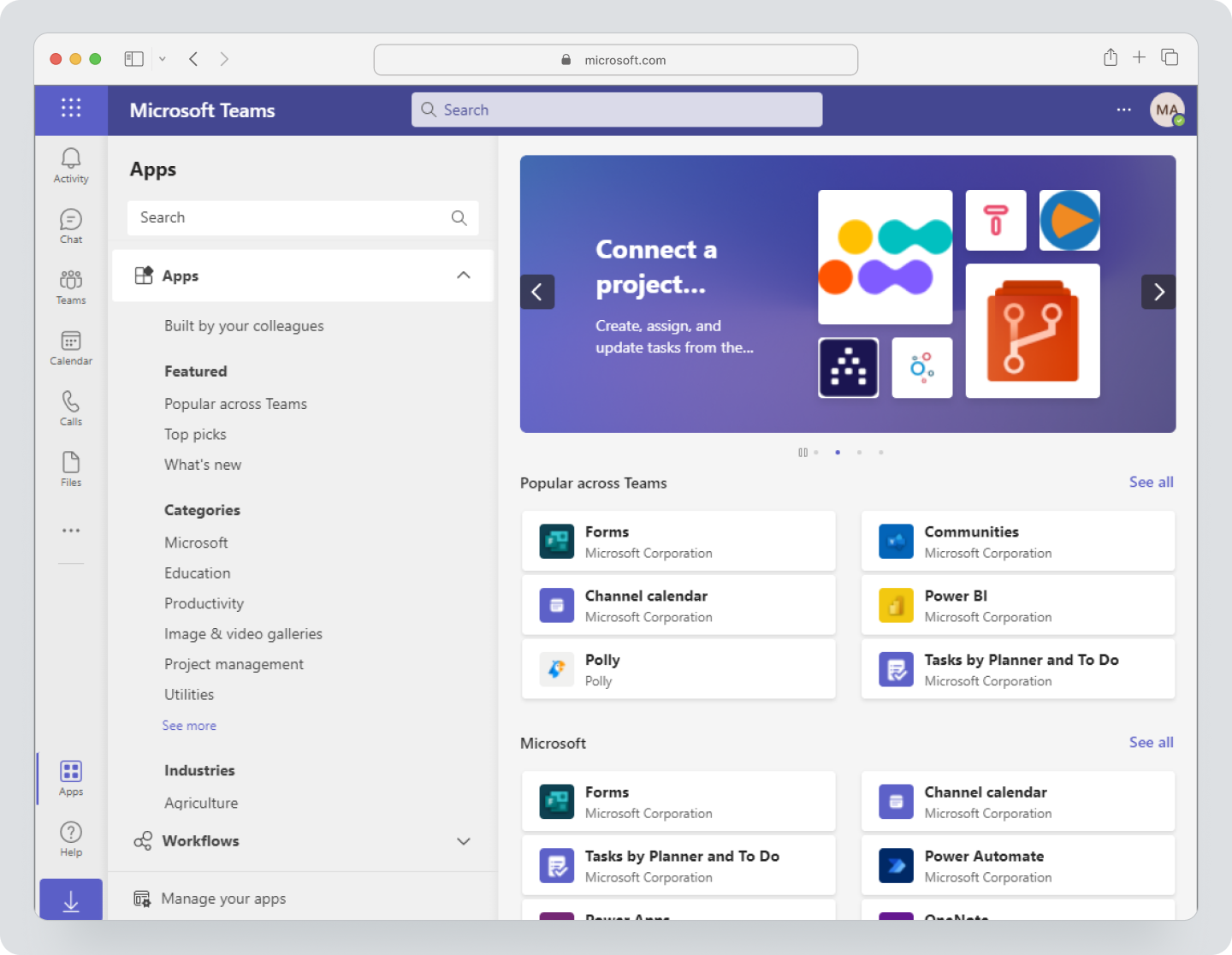The width and height of the screenshot is (1232, 955).
Task: Open the more options ellipsis in sidebar
Action: (70, 531)
